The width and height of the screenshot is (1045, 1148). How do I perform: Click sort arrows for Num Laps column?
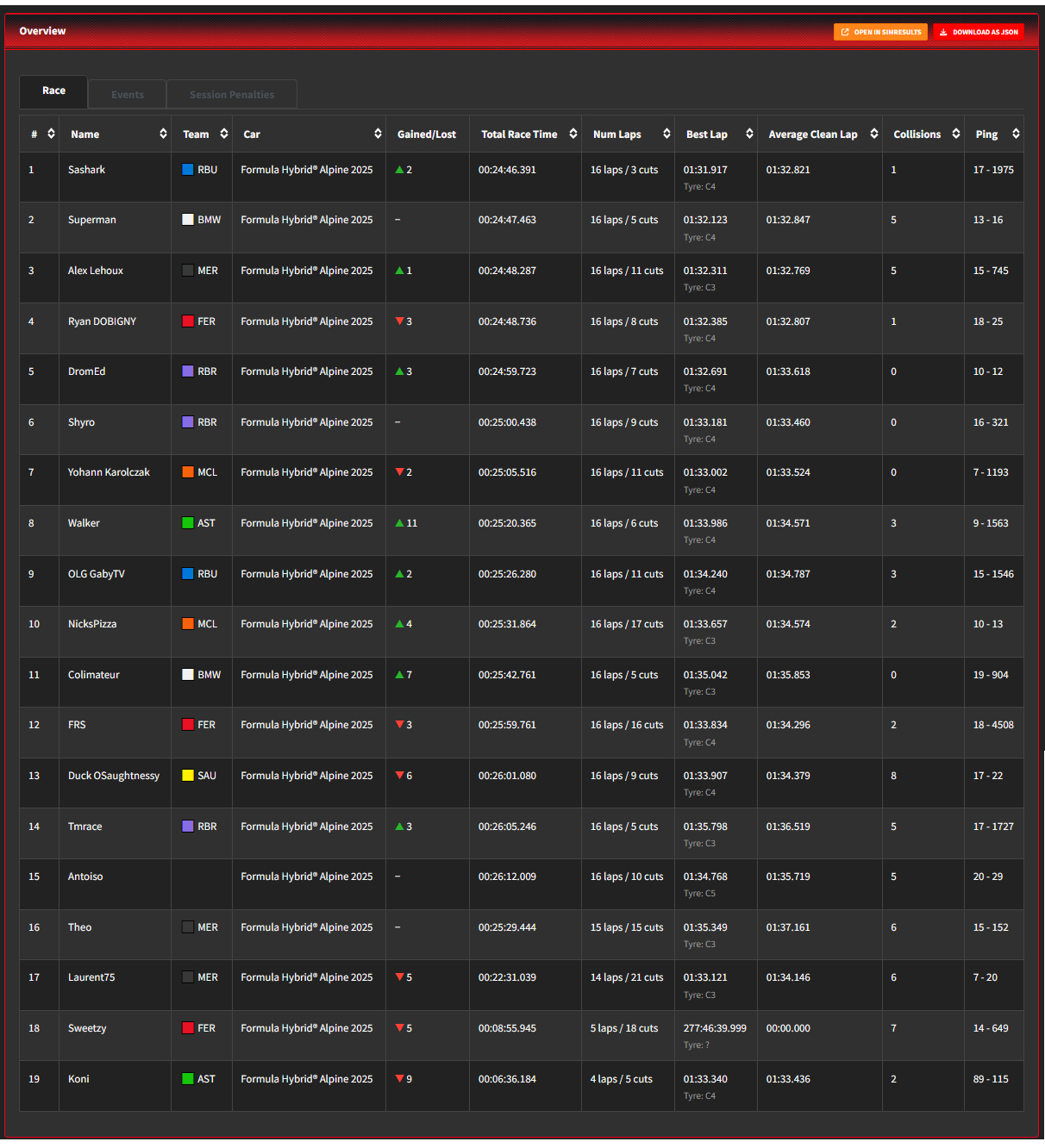[666, 134]
